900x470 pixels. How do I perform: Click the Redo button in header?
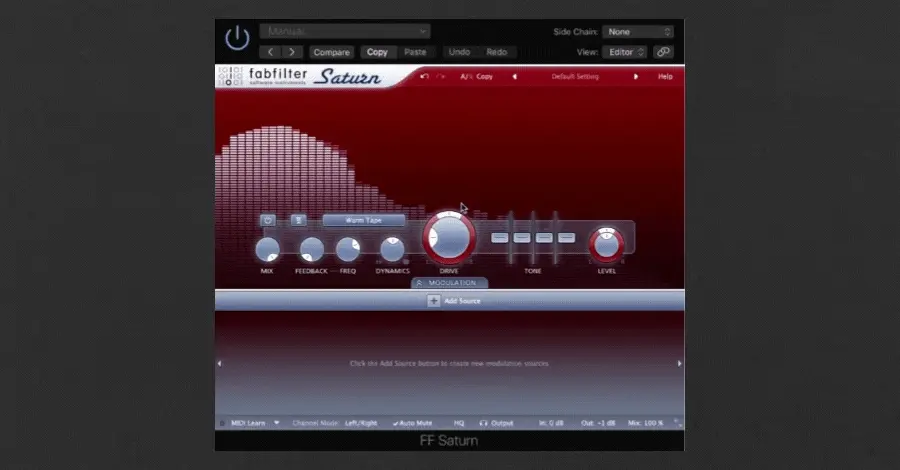(x=496, y=52)
